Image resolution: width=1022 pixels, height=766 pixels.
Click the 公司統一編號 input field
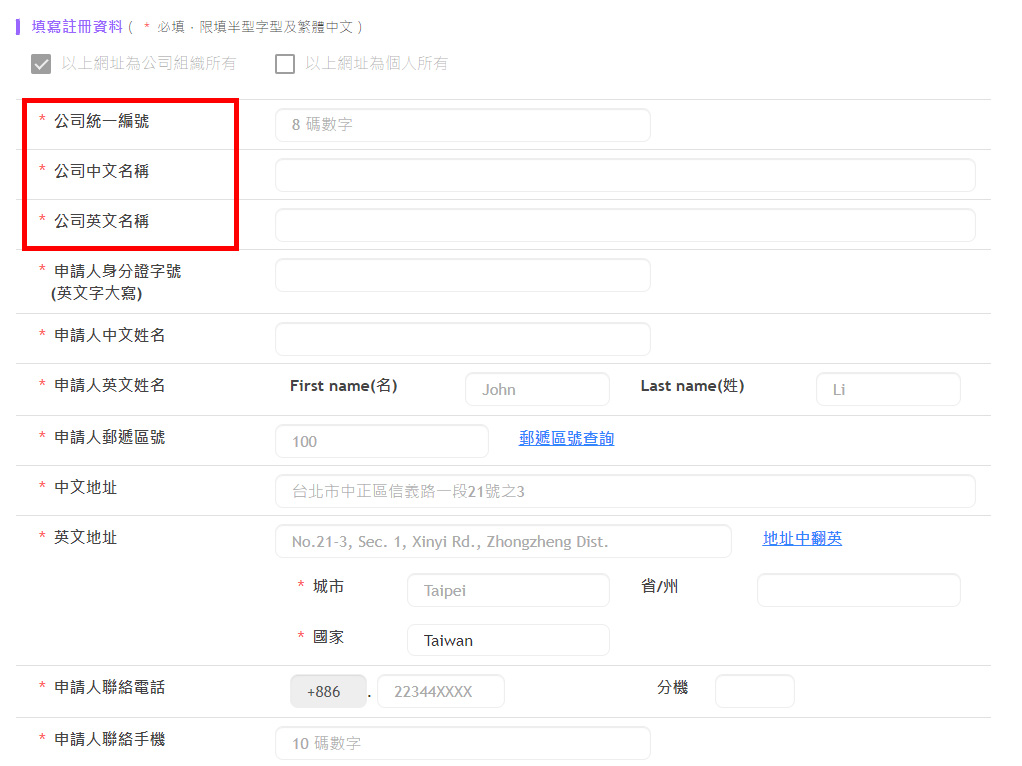(462, 125)
